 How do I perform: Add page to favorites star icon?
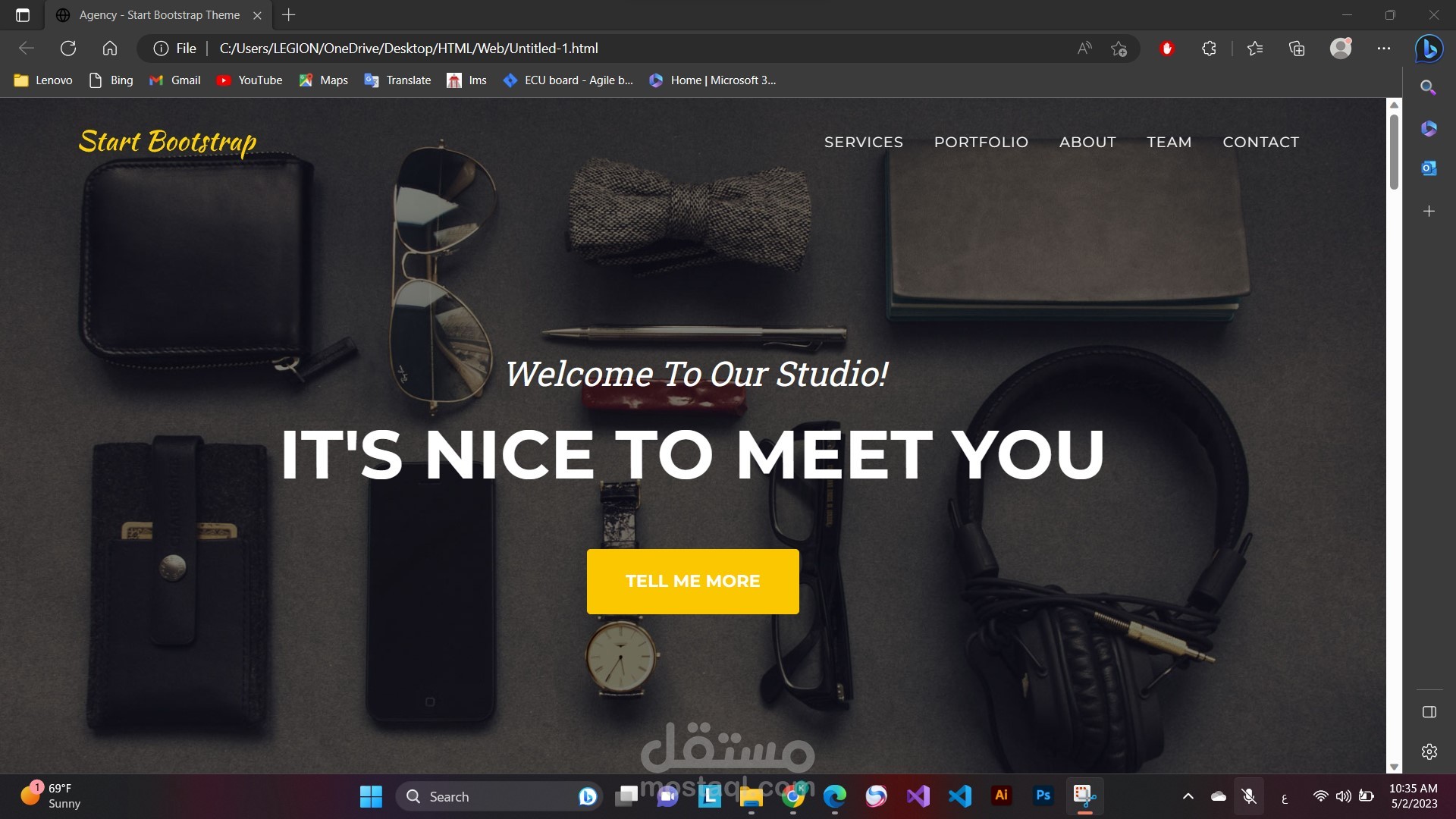coord(1119,49)
